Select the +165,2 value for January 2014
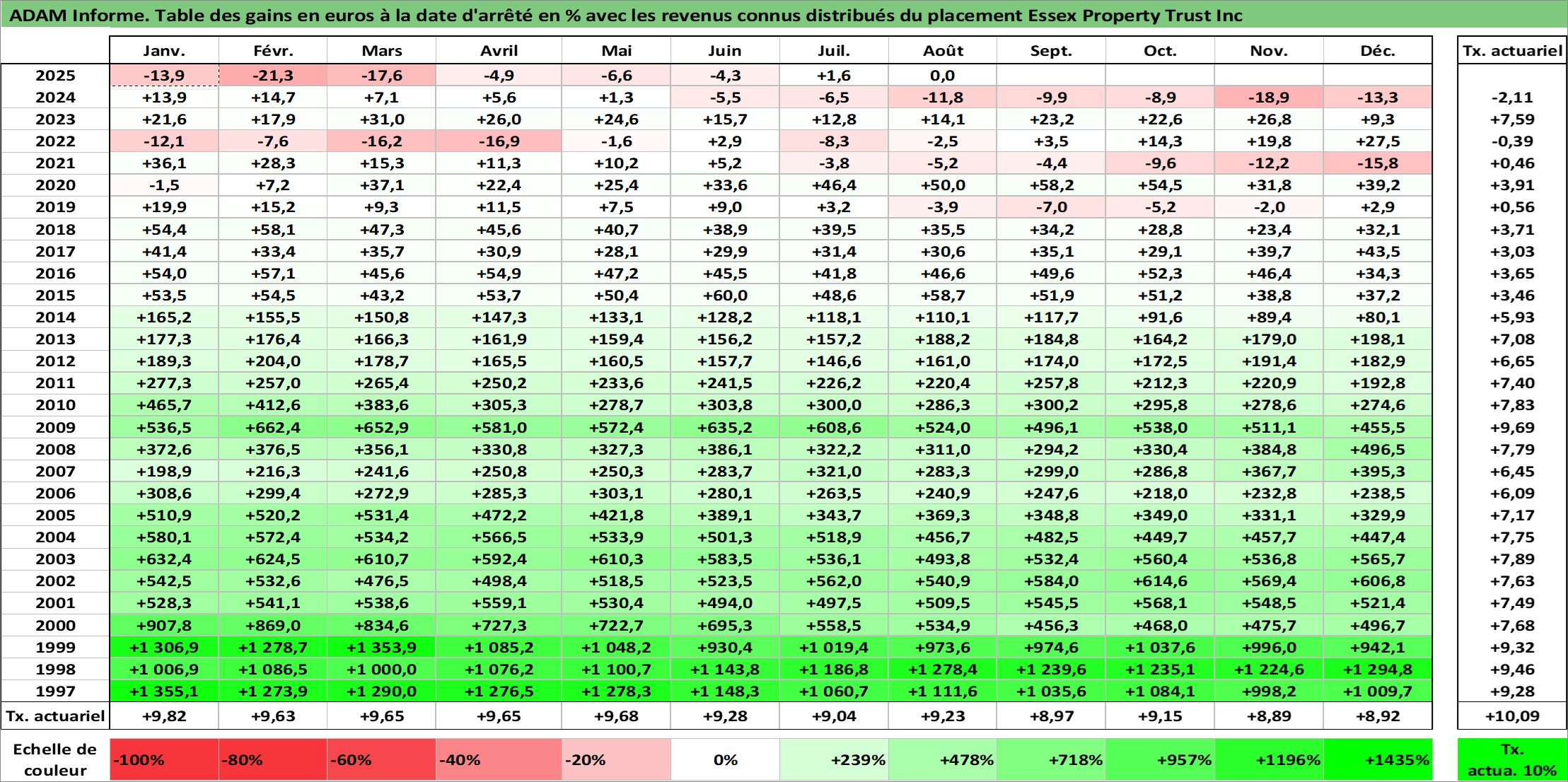1568x782 pixels. (164, 317)
